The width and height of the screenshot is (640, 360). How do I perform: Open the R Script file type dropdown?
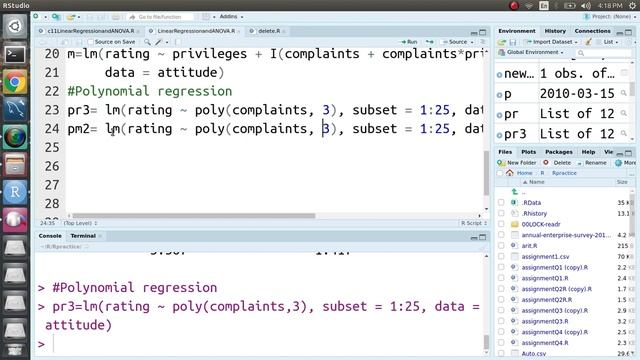[x=473, y=223]
